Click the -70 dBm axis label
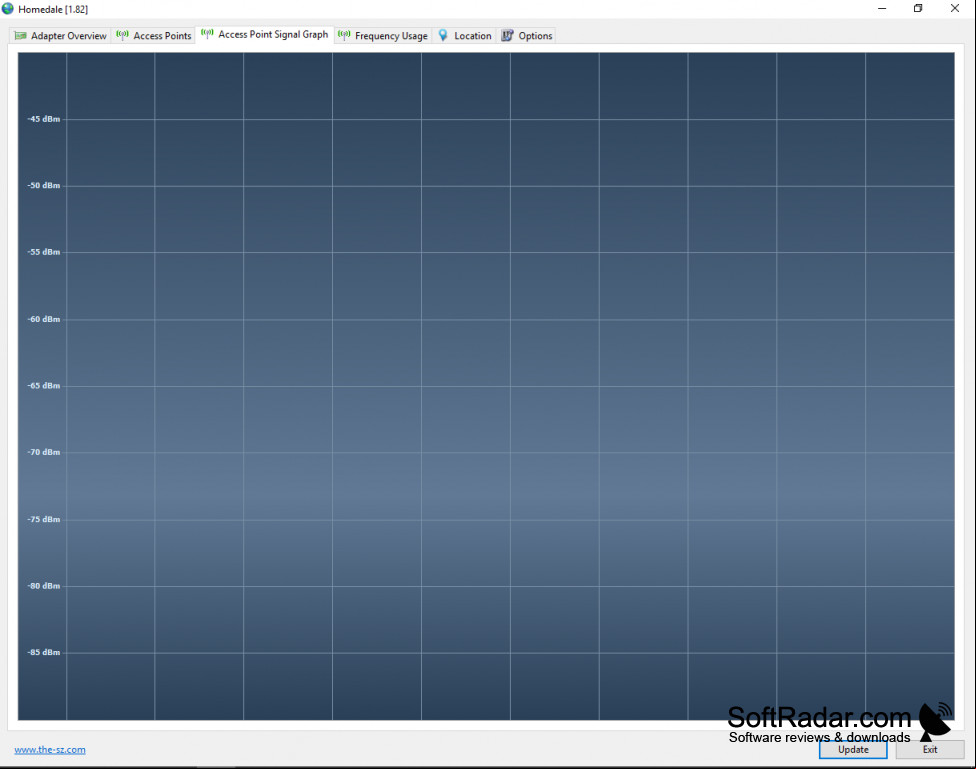Image resolution: width=976 pixels, height=769 pixels. click(44, 452)
